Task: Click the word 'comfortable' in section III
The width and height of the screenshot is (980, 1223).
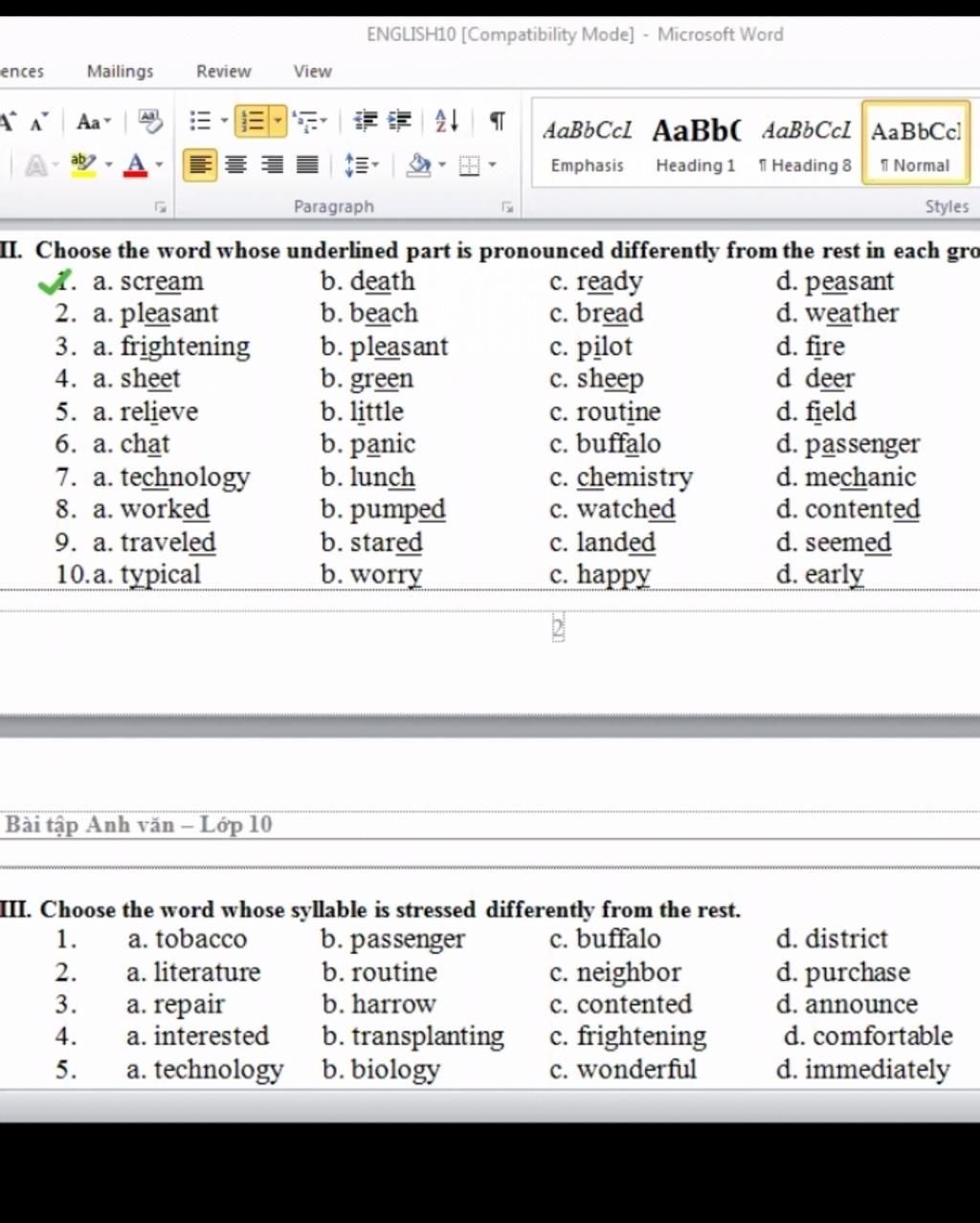Action: (882, 1035)
